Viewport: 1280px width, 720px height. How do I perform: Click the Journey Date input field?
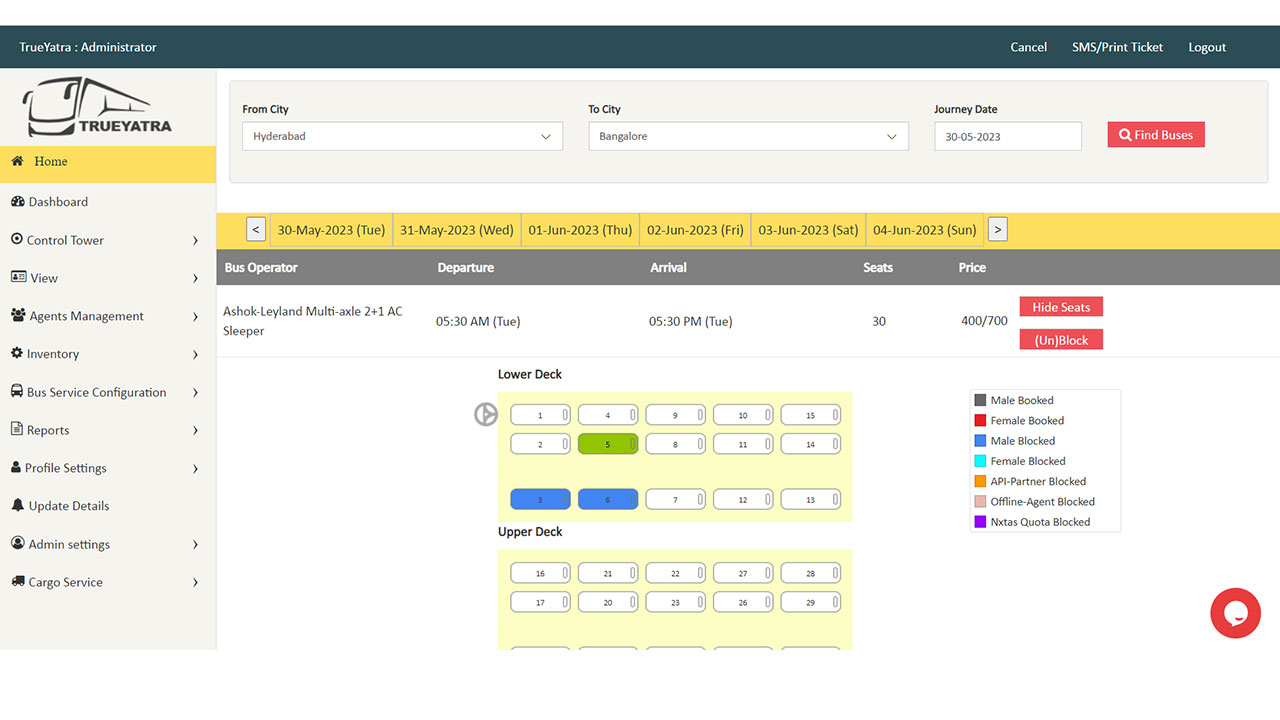tap(1007, 137)
